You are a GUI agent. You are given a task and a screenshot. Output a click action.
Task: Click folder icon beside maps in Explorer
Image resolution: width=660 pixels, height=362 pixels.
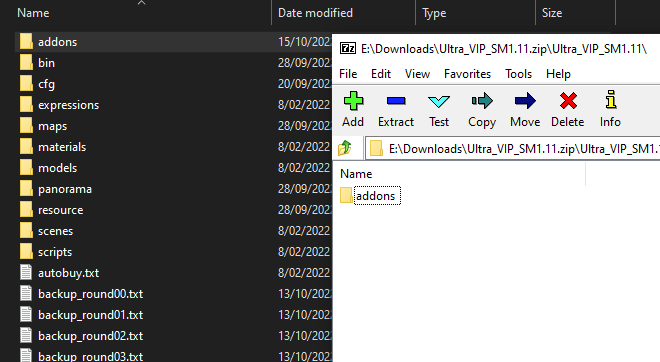tap(26, 125)
